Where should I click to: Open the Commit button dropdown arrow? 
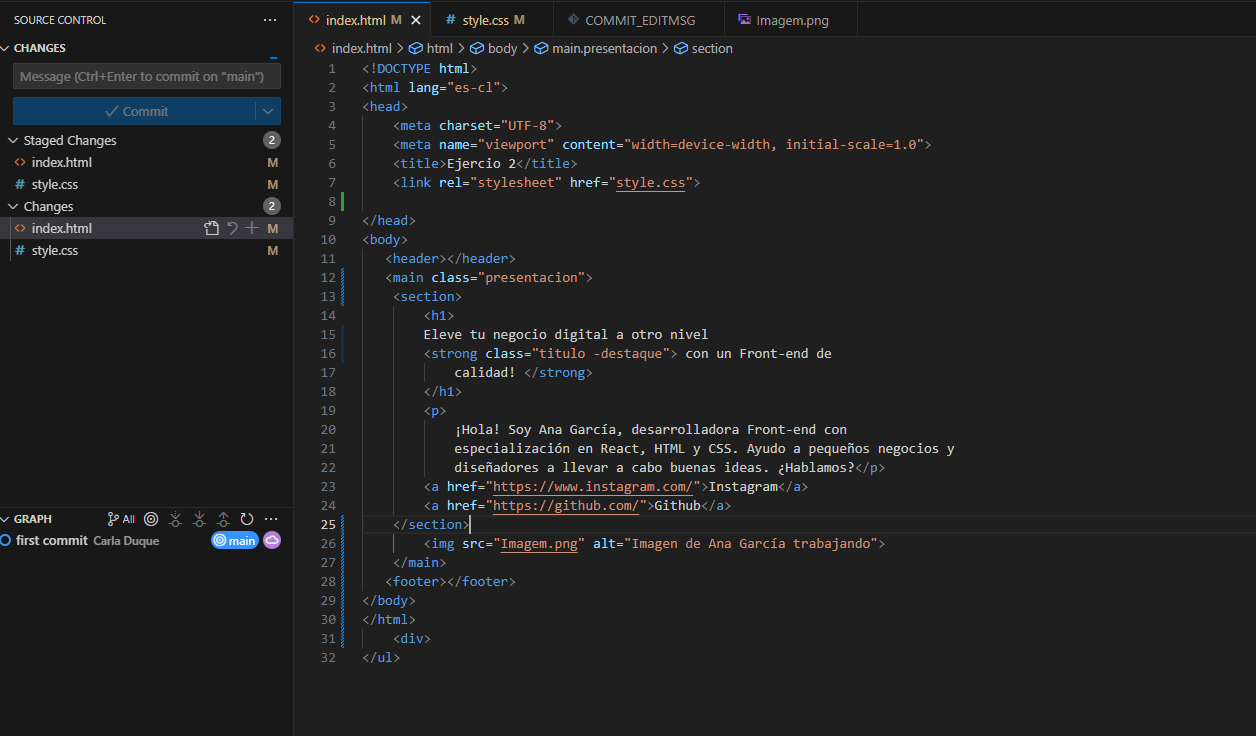click(269, 111)
